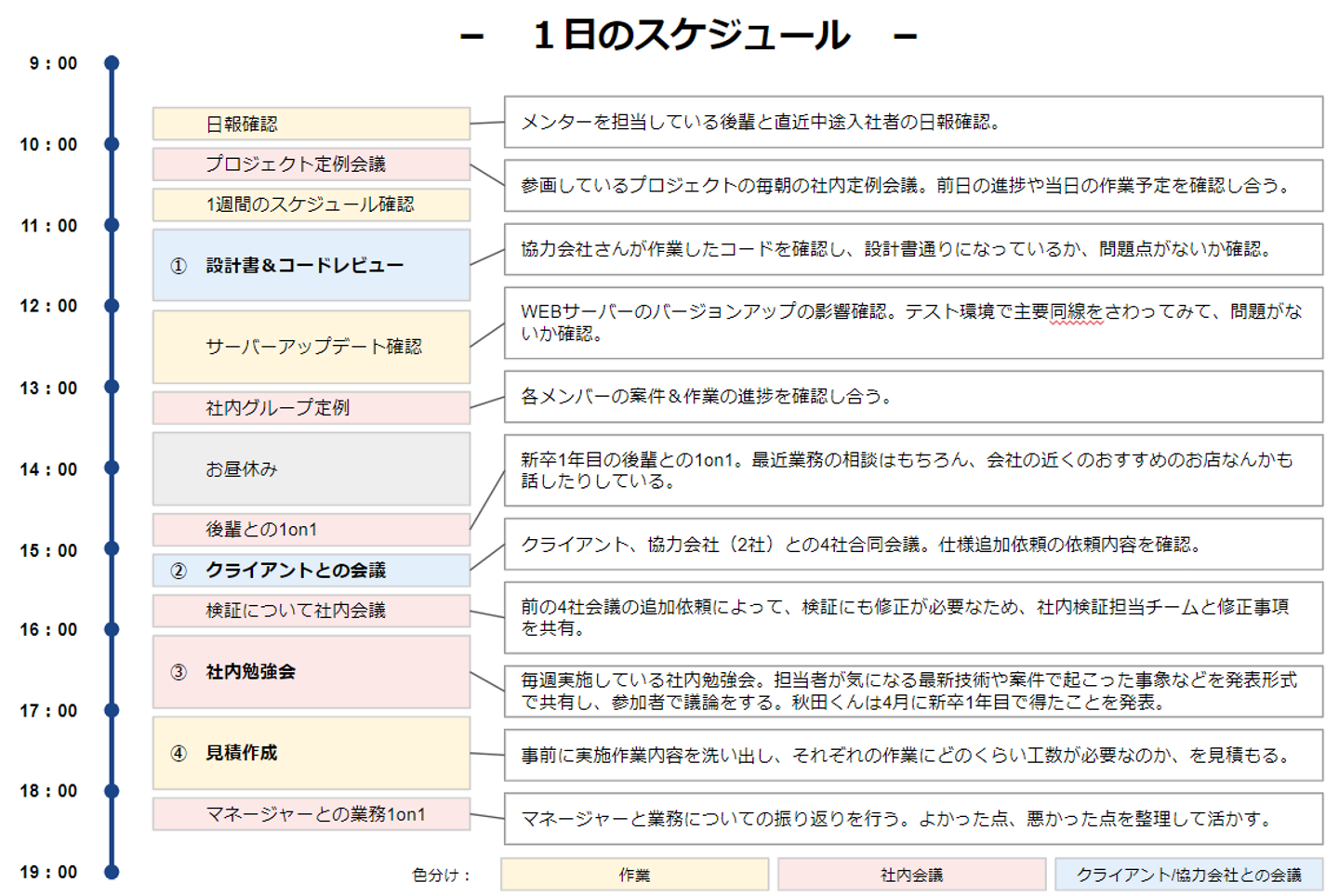This screenshot has height=896, width=1339.
Task: Pick the blue クライアント/協力会社との会議 legend swatch
Action: click(1189, 875)
